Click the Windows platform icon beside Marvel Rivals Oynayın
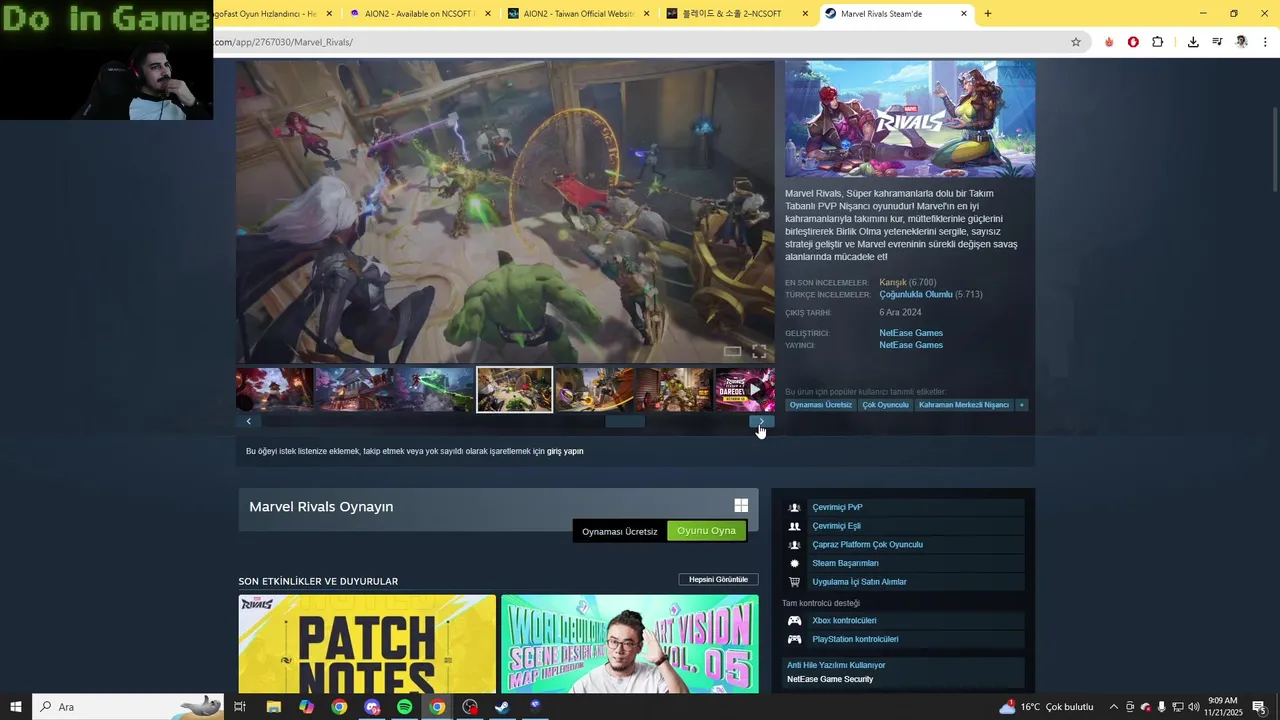 point(741,506)
